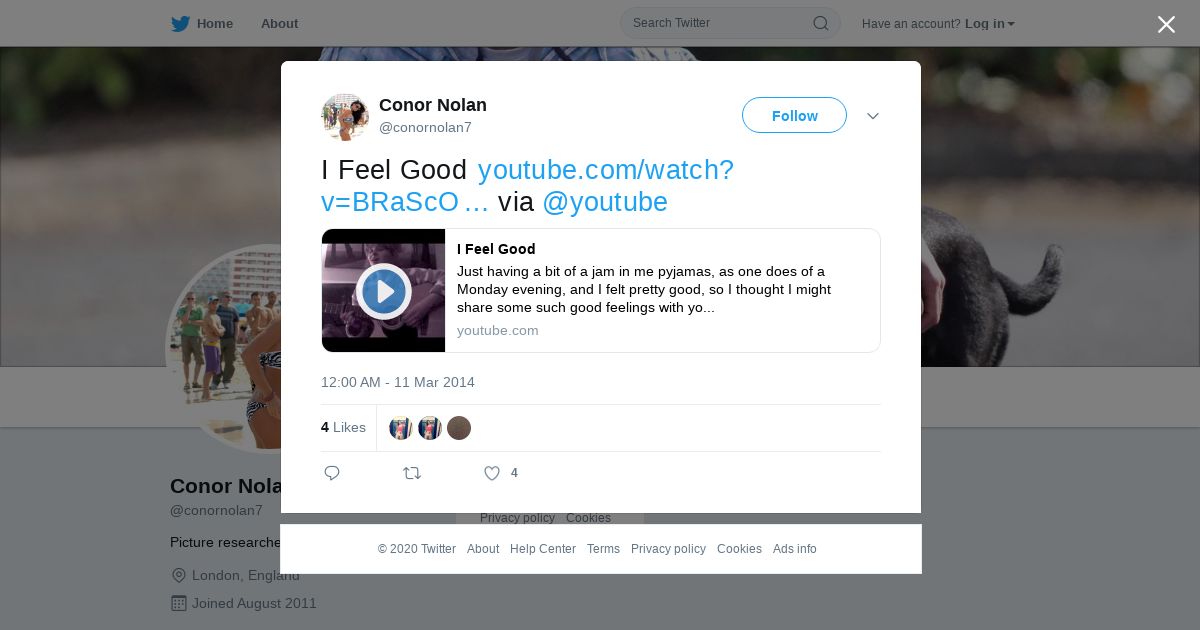The image size is (1200, 630).
Task: Open the first liker's avatar
Action: 401,428
